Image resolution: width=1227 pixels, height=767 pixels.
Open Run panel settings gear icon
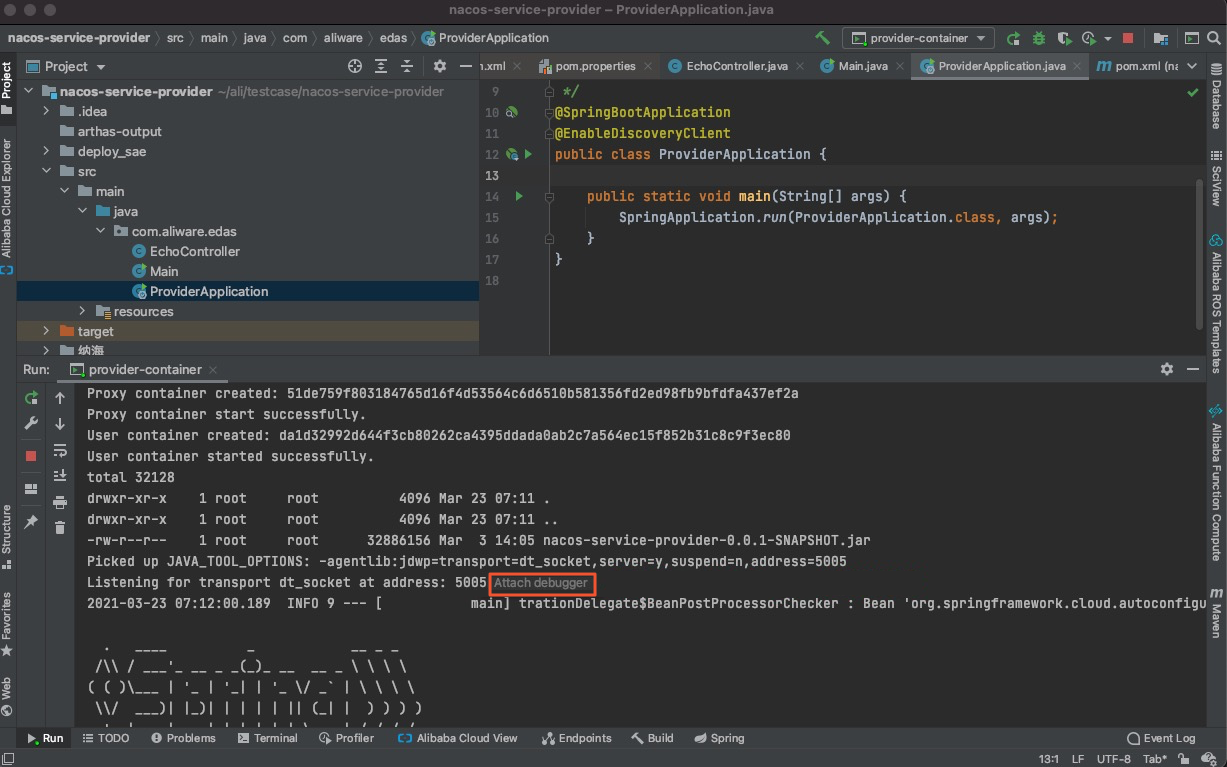pos(1166,369)
